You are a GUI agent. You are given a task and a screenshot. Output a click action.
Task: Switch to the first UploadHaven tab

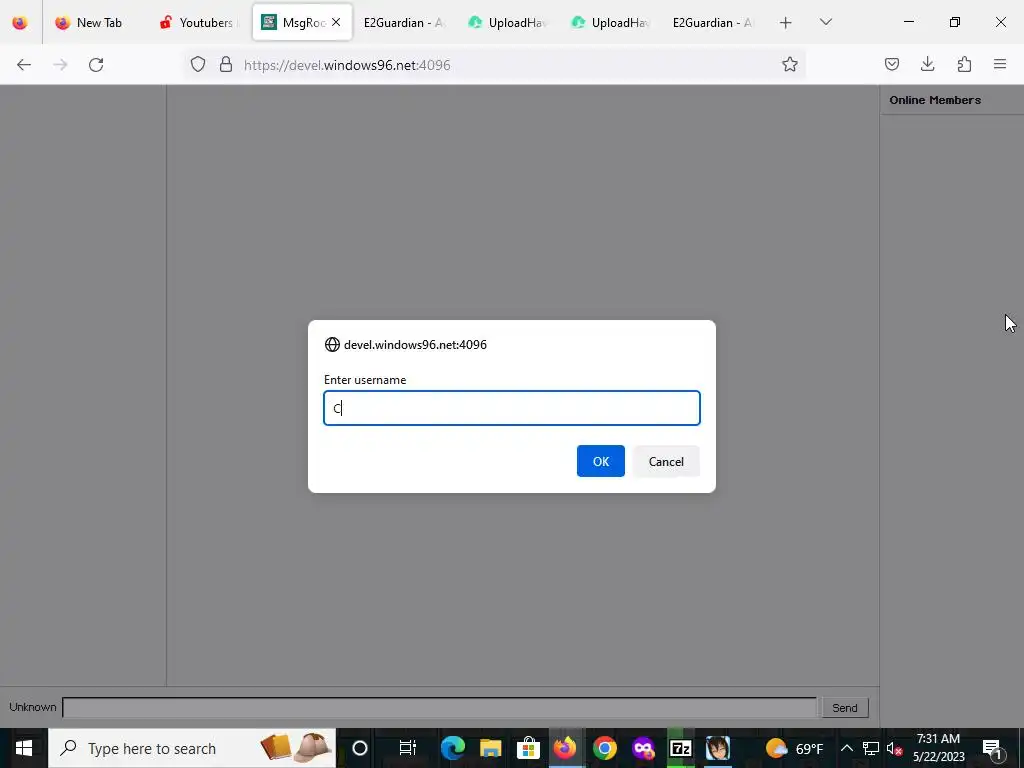click(507, 22)
